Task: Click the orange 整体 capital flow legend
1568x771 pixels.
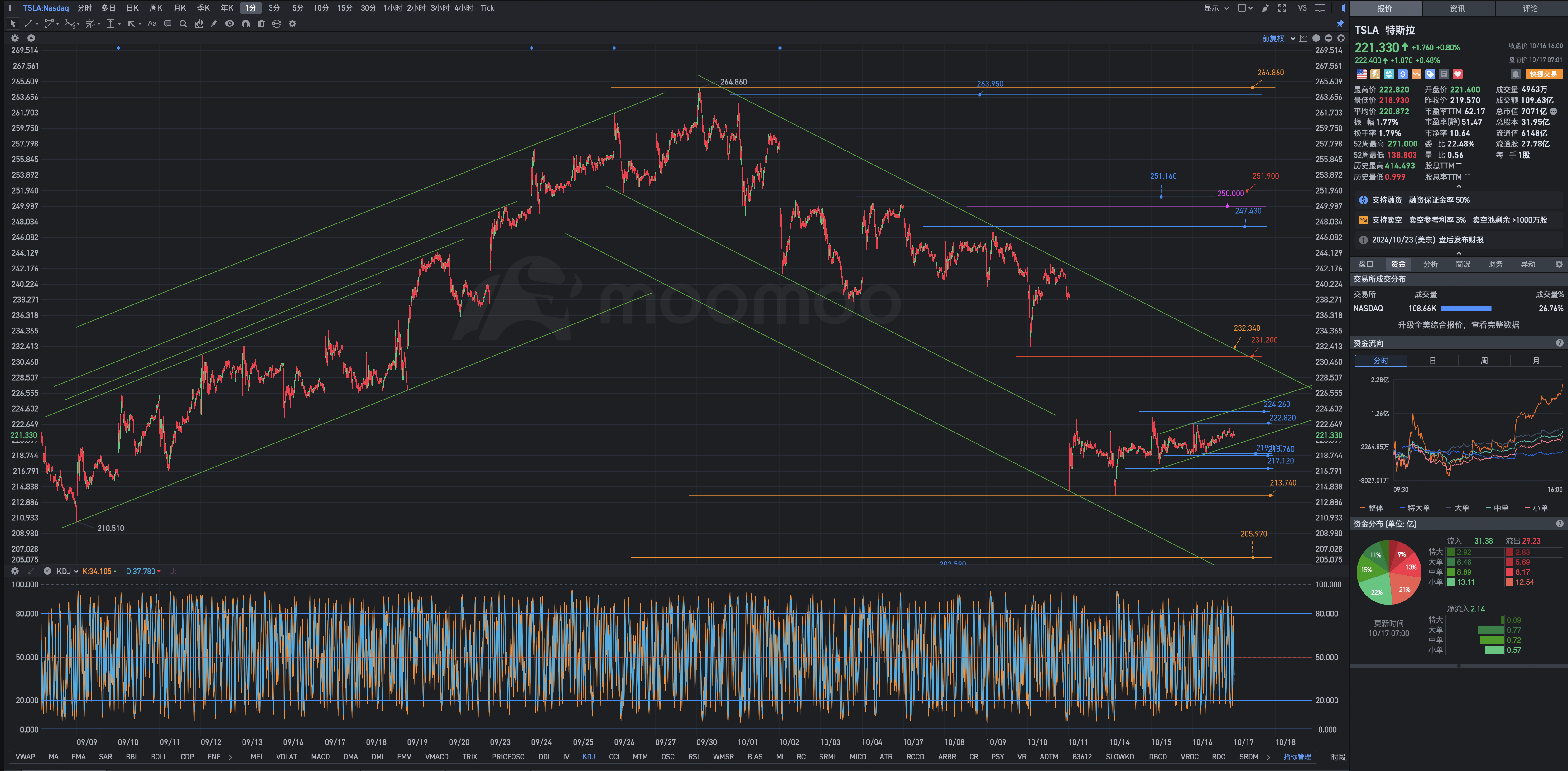Action: coord(1371,508)
